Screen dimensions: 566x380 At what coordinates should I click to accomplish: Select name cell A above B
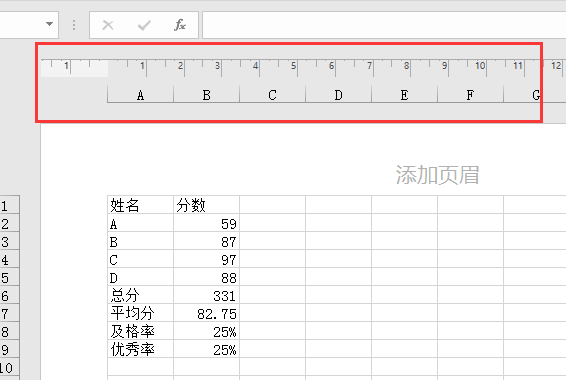[140, 223]
